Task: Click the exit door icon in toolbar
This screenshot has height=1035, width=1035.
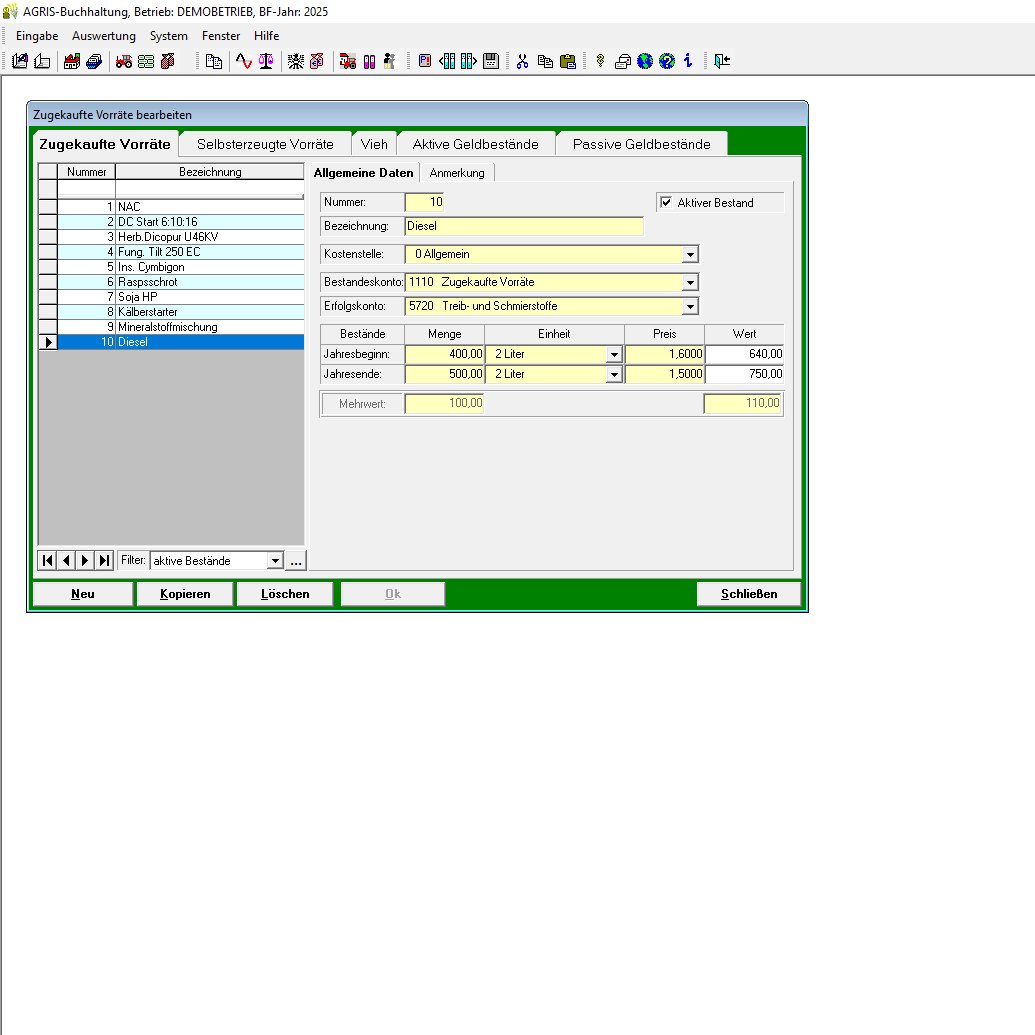Action: pyautogui.click(x=722, y=61)
